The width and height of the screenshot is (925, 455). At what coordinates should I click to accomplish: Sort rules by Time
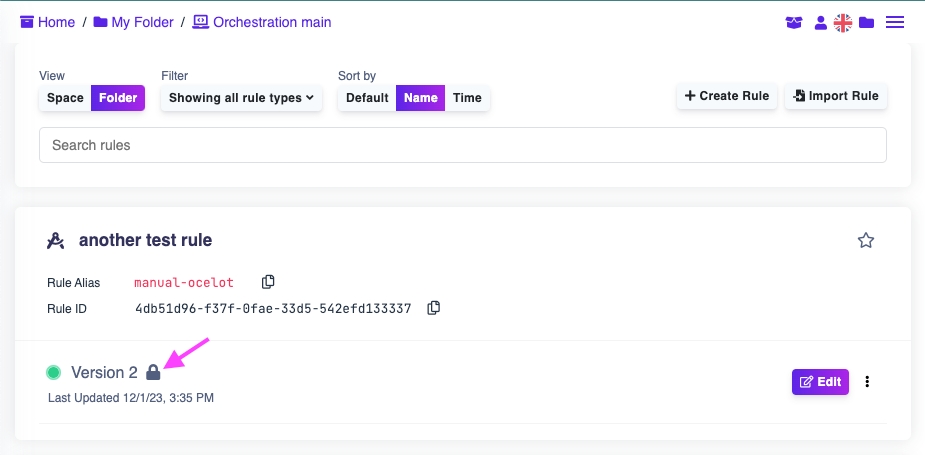click(467, 98)
